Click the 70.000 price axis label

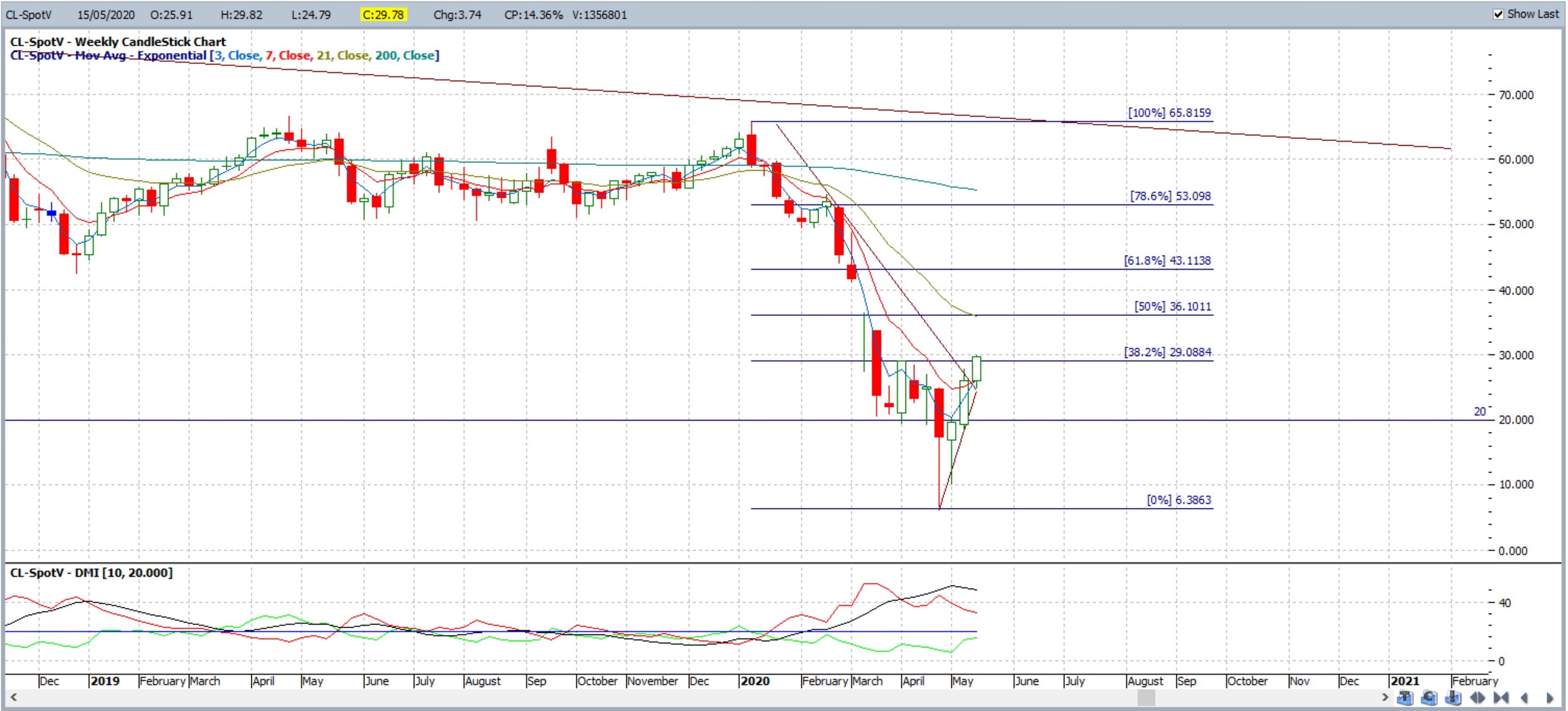click(1516, 95)
